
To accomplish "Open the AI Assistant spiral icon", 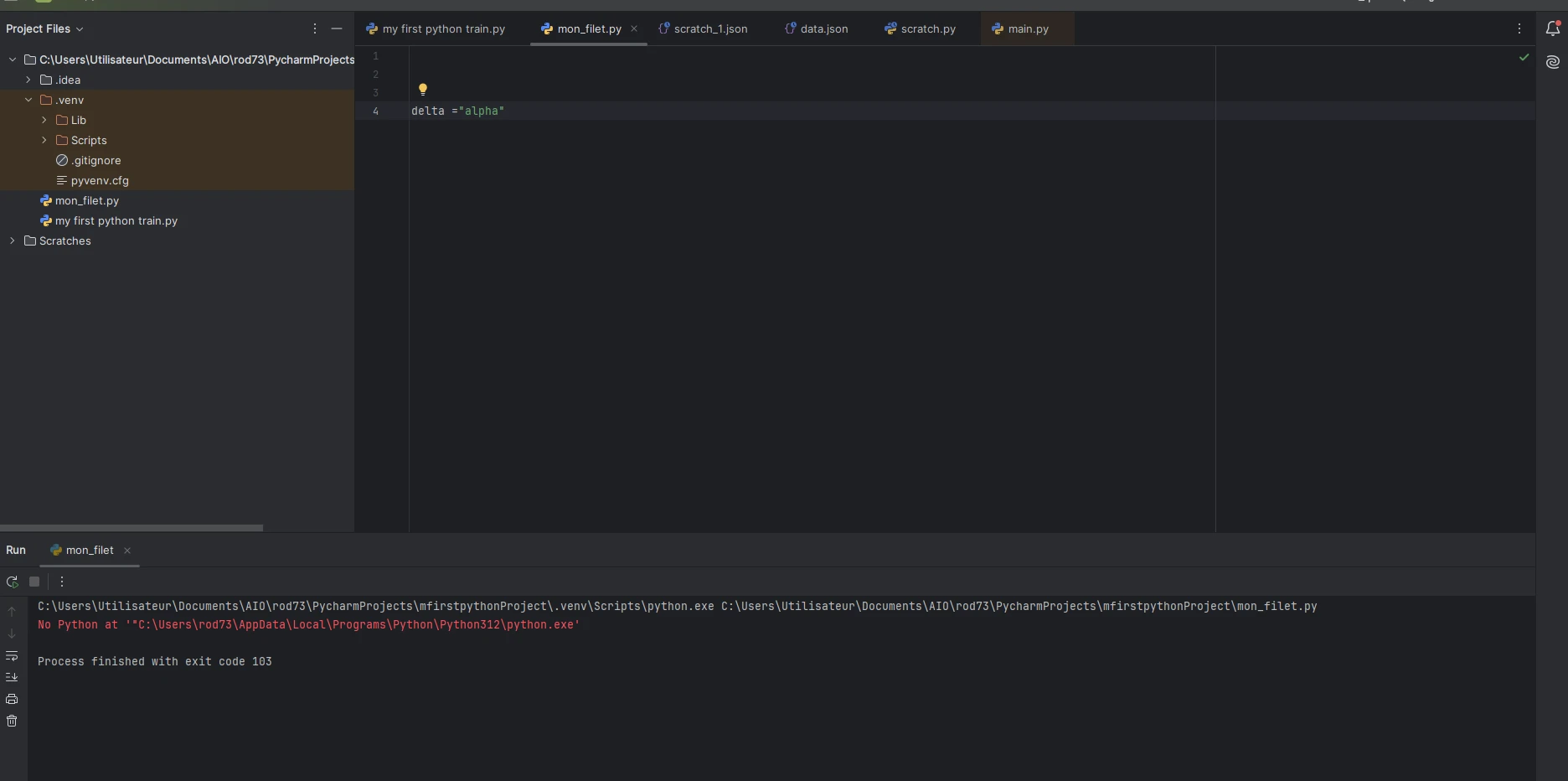I will click(1552, 62).
